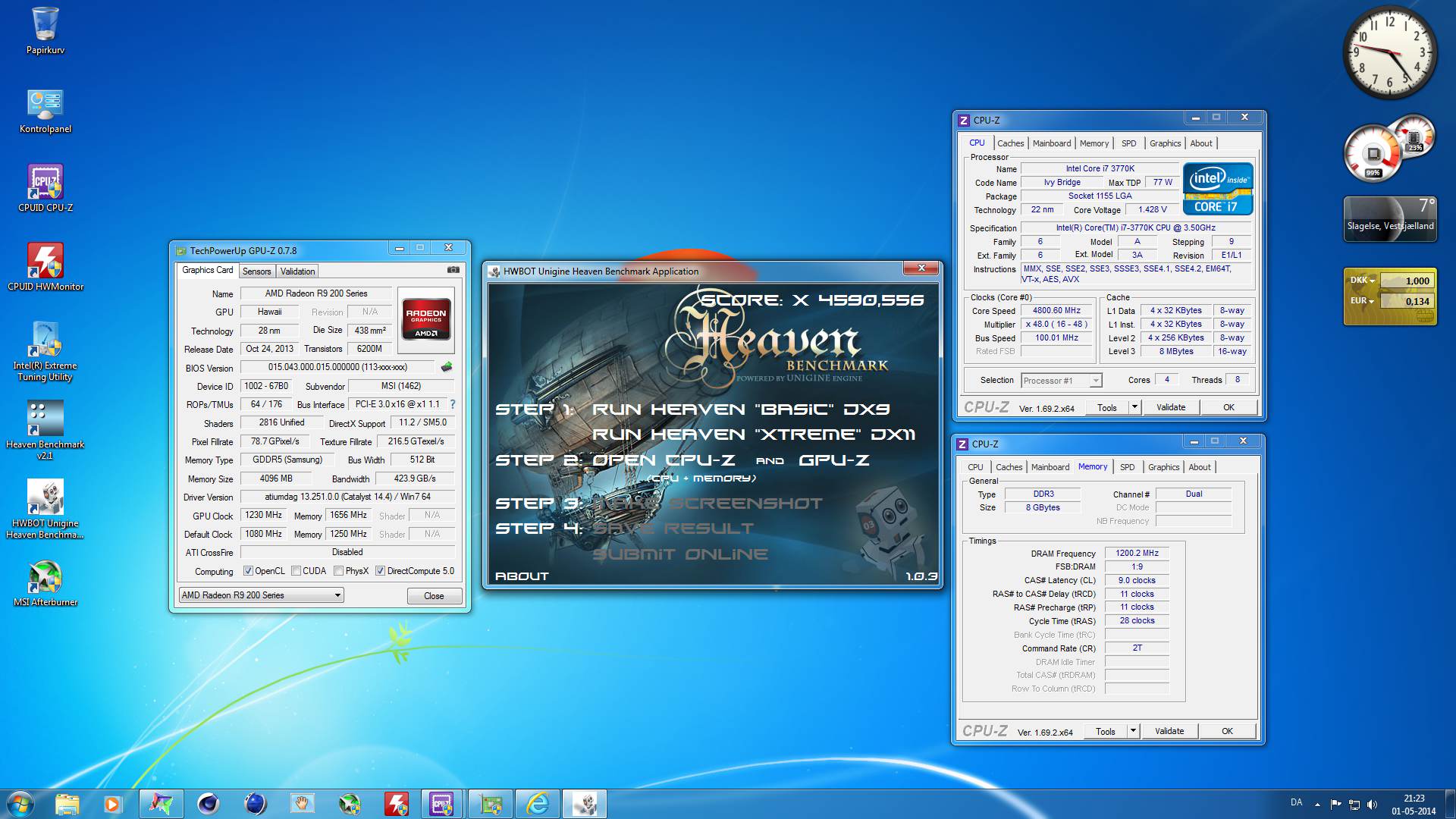Viewport: 1456px width, 819px height.
Task: Click OK in the upper CPU-Z window
Action: click(x=1228, y=407)
